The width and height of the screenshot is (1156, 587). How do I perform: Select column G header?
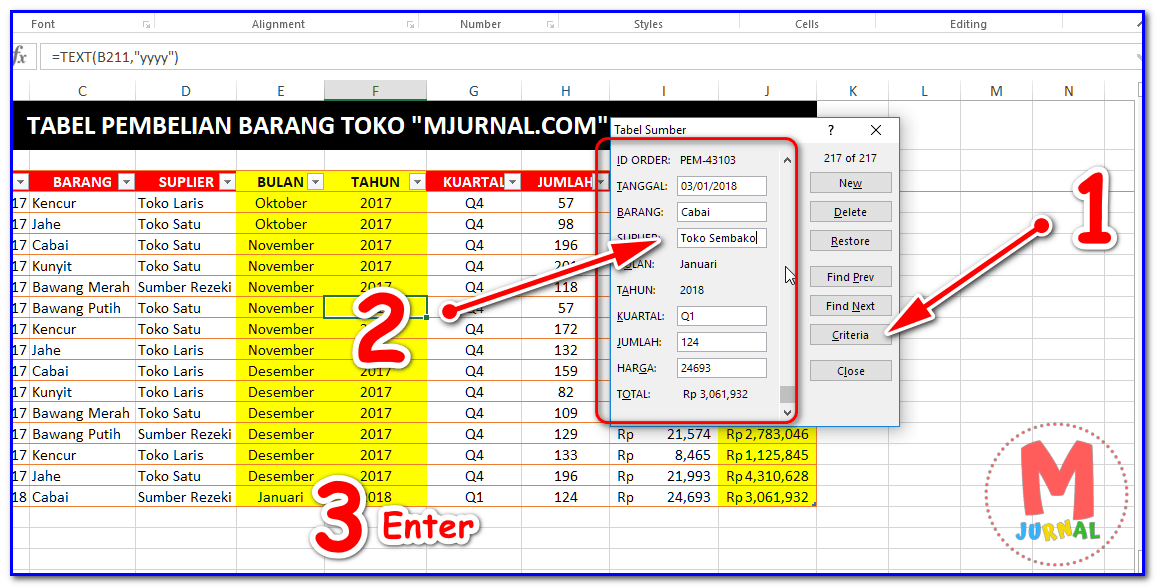pyautogui.click(x=473, y=91)
